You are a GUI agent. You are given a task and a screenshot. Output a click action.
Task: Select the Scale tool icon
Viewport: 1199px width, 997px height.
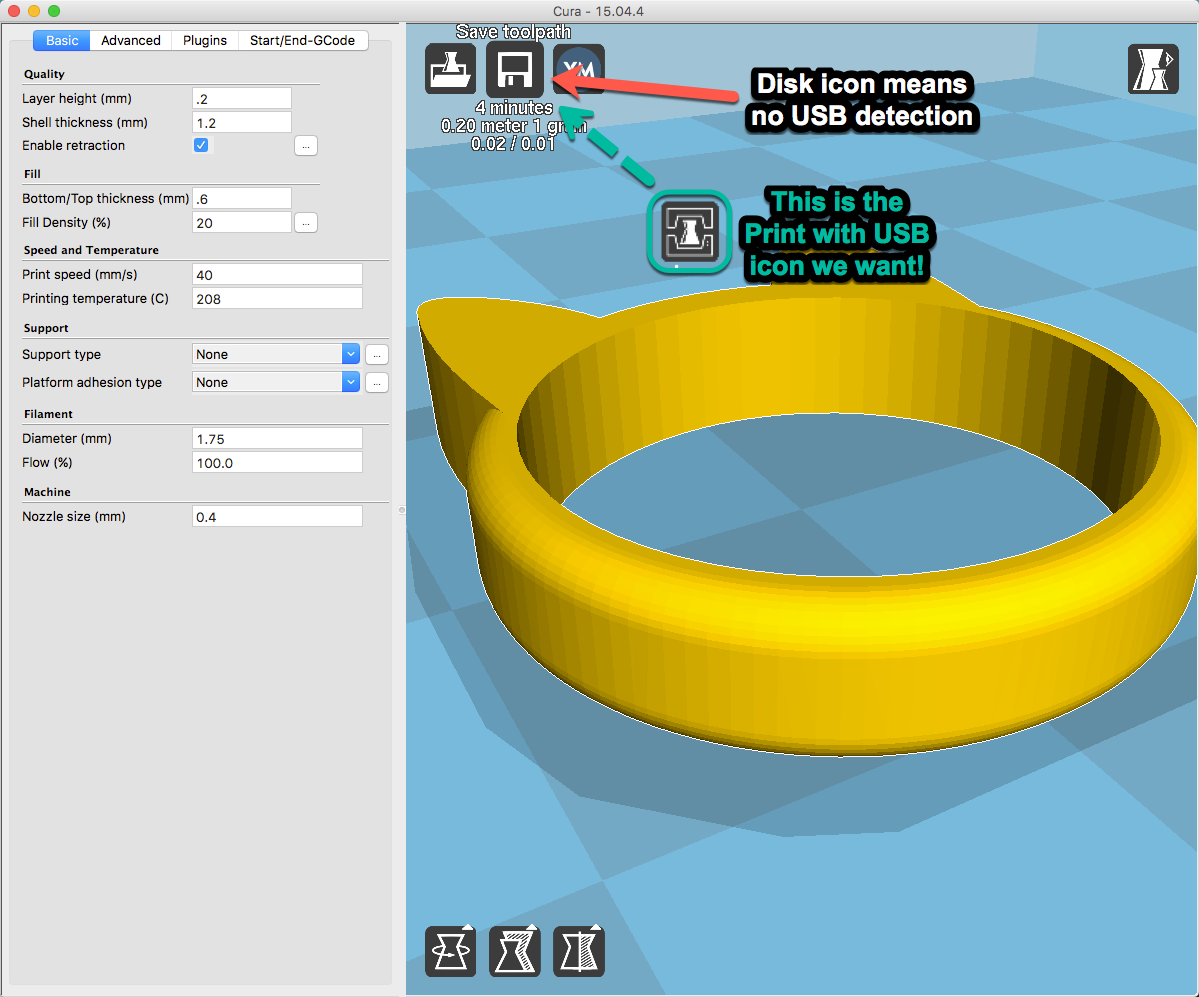[x=514, y=951]
